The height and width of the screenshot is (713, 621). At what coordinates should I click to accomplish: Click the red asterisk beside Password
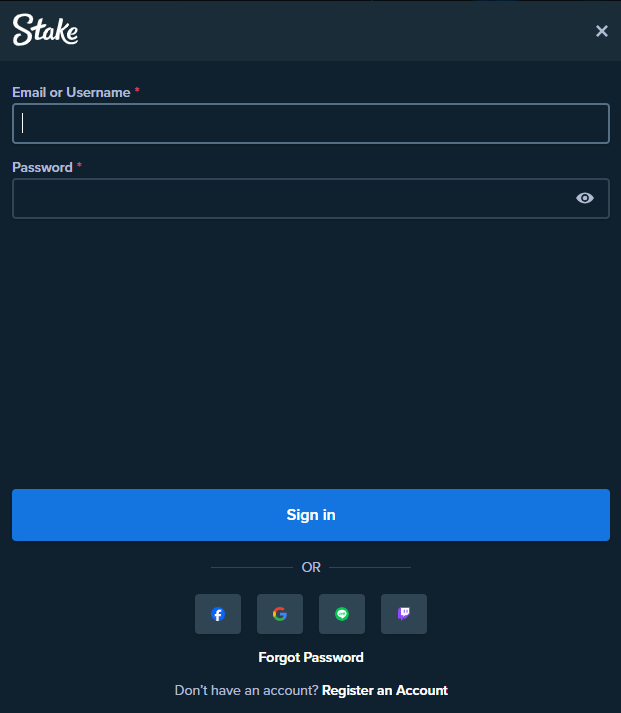pos(79,167)
